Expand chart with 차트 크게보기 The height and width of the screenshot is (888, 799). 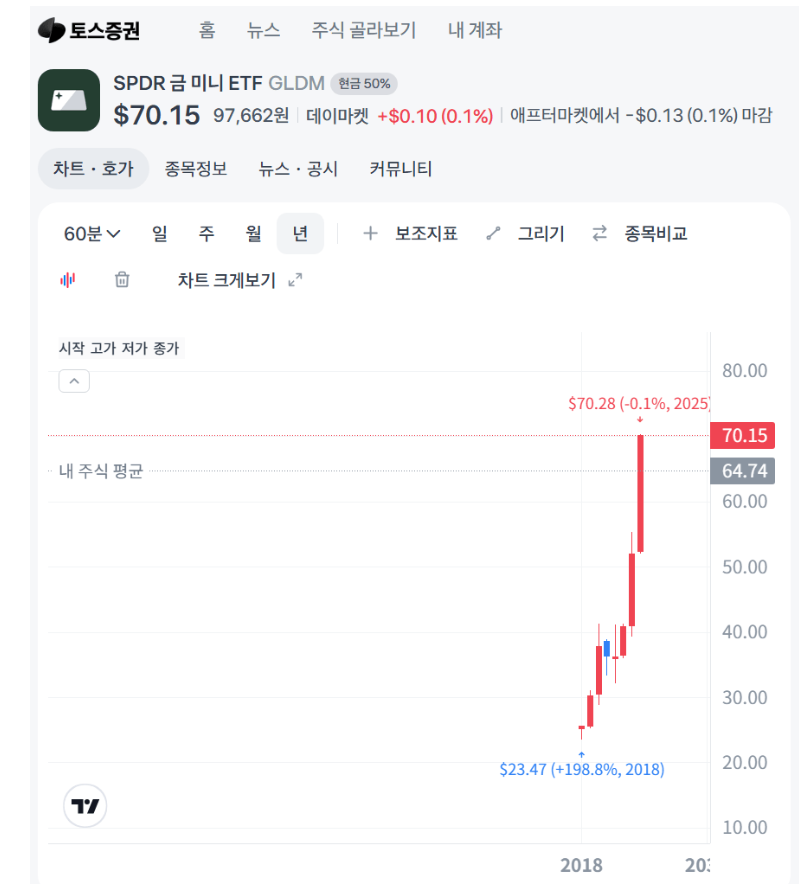pos(240,280)
